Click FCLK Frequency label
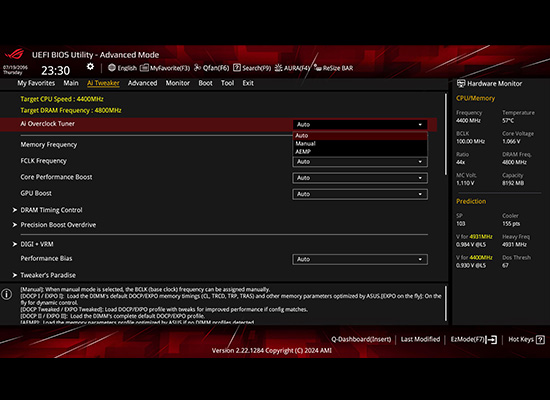The image size is (550, 400). pos(43,161)
